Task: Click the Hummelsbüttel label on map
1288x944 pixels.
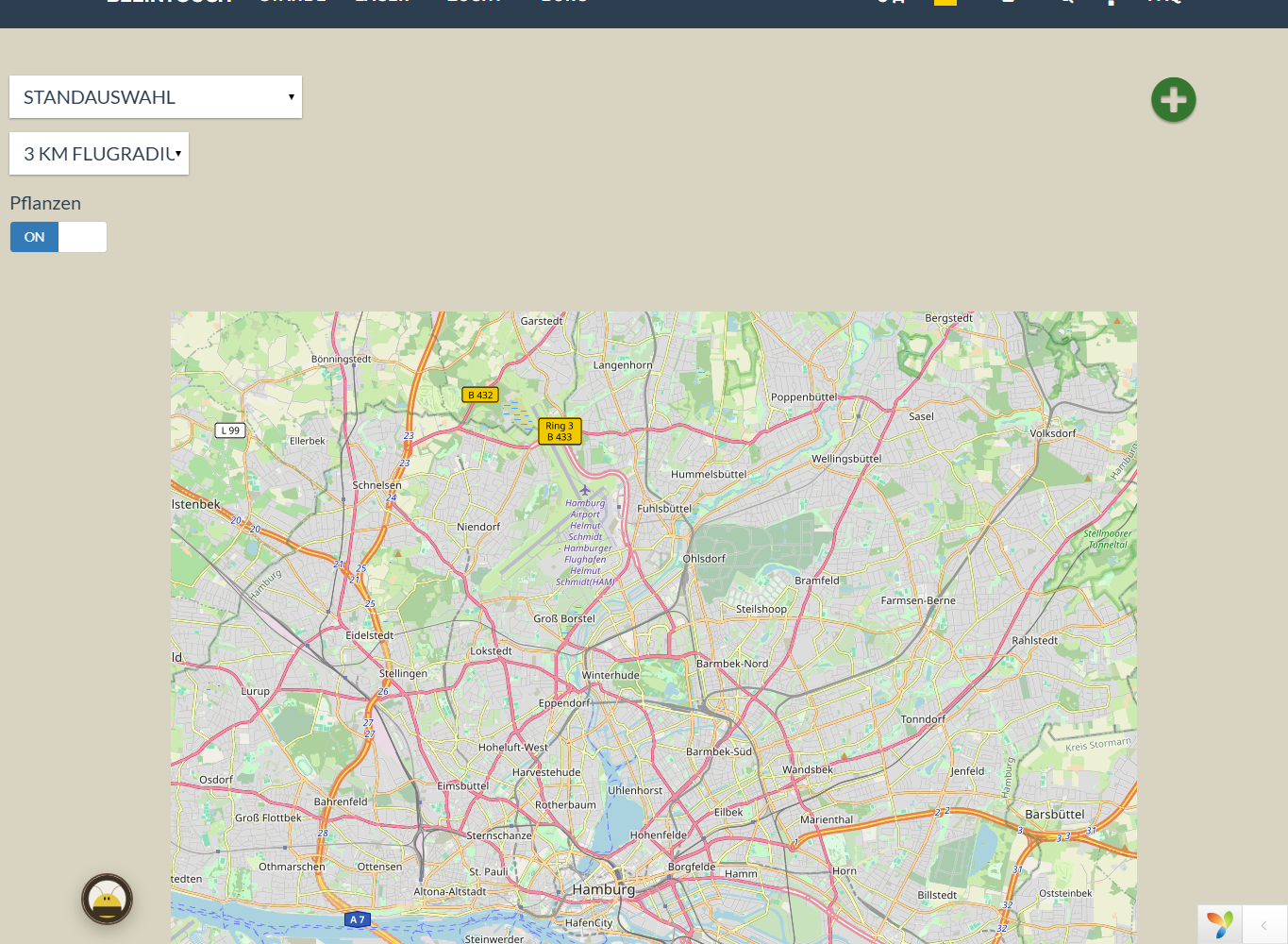Action: pyautogui.click(x=709, y=474)
